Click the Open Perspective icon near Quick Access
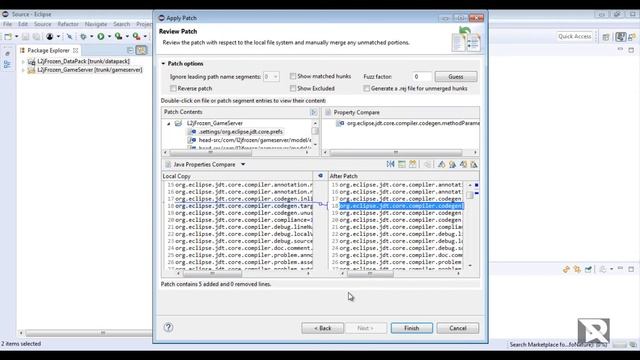This screenshot has width=640, height=360. (x=606, y=37)
